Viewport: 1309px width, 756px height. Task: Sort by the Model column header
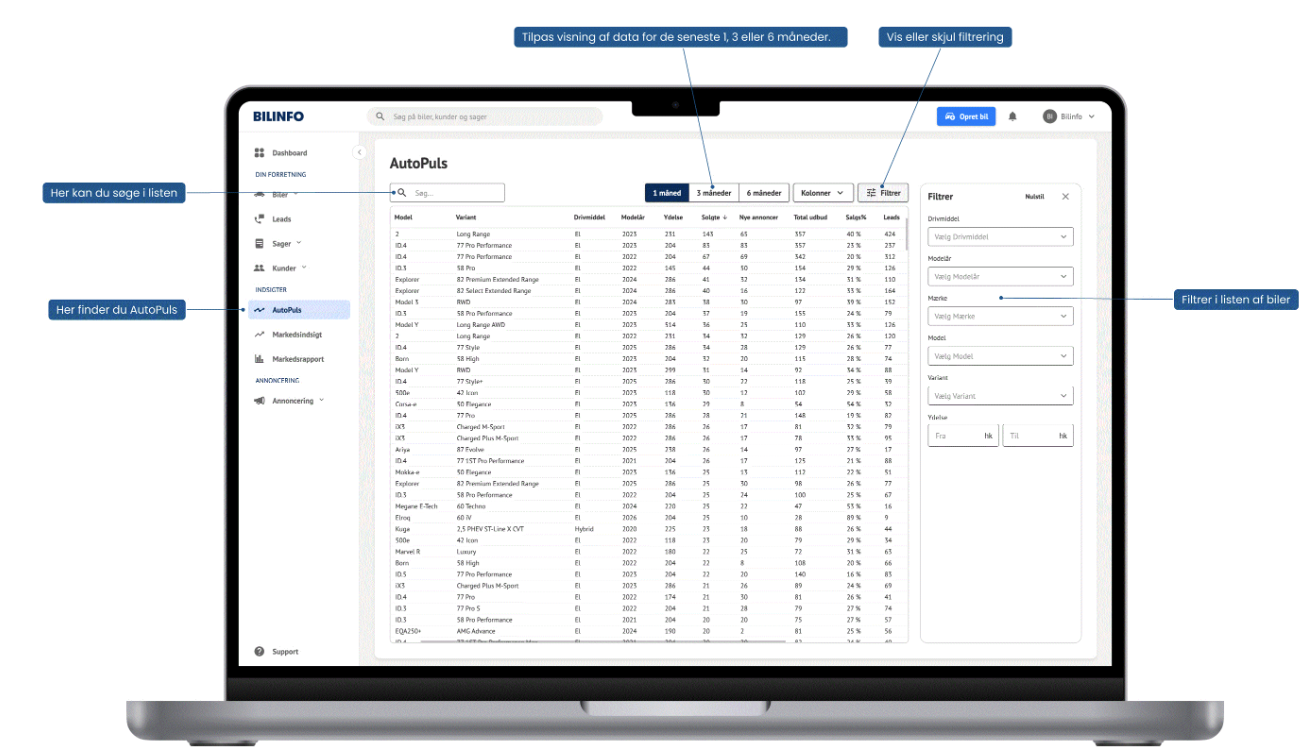pos(403,217)
